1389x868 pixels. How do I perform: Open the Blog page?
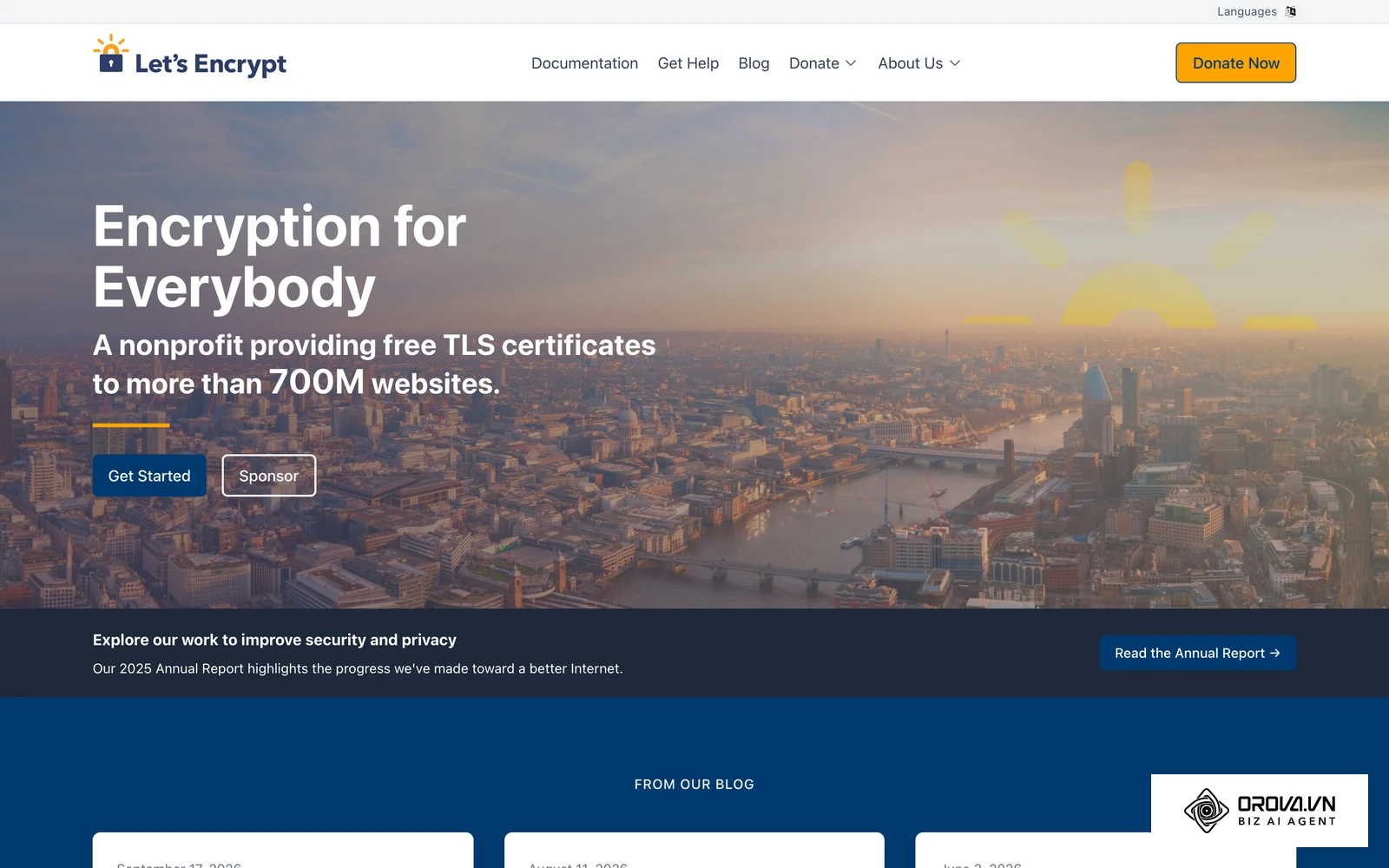tap(754, 63)
